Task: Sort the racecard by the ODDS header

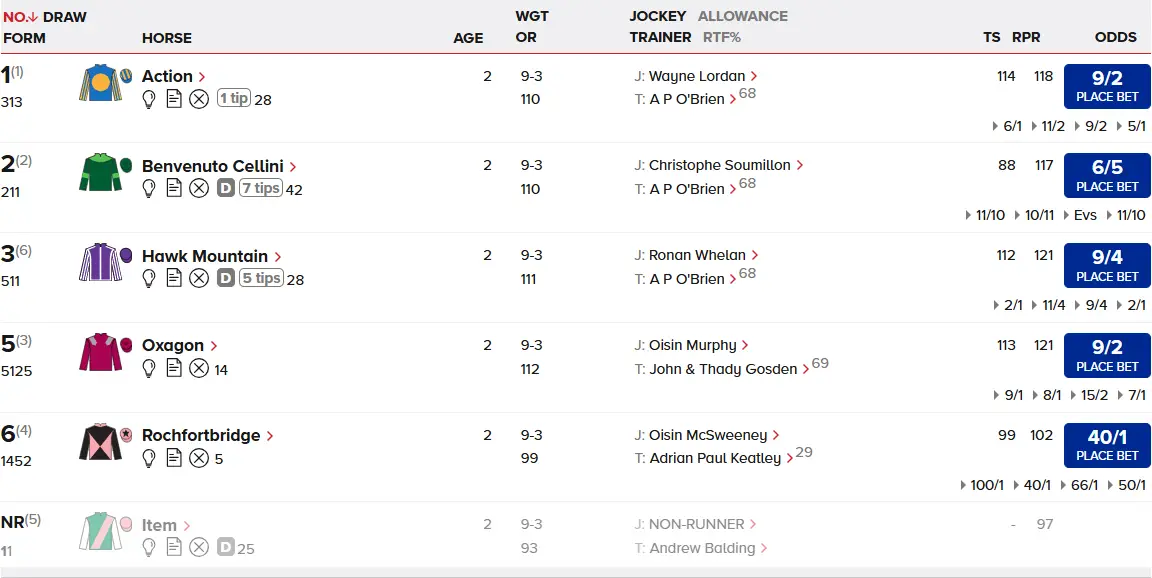Action: [x=1115, y=37]
